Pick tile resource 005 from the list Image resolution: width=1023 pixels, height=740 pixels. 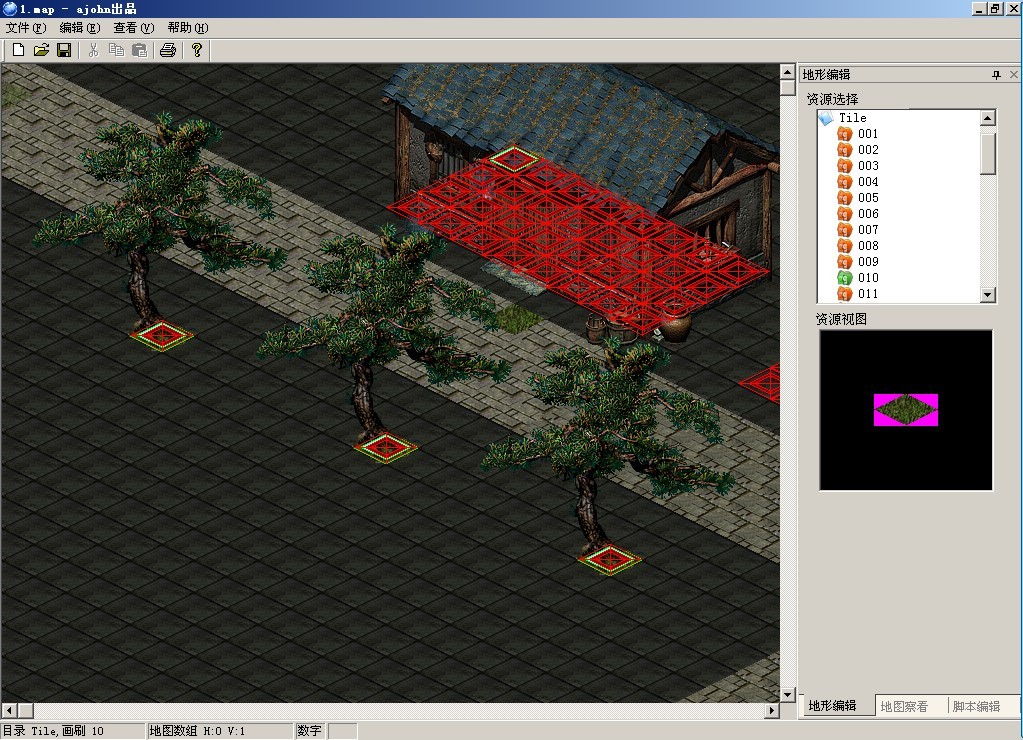pyautogui.click(x=868, y=198)
